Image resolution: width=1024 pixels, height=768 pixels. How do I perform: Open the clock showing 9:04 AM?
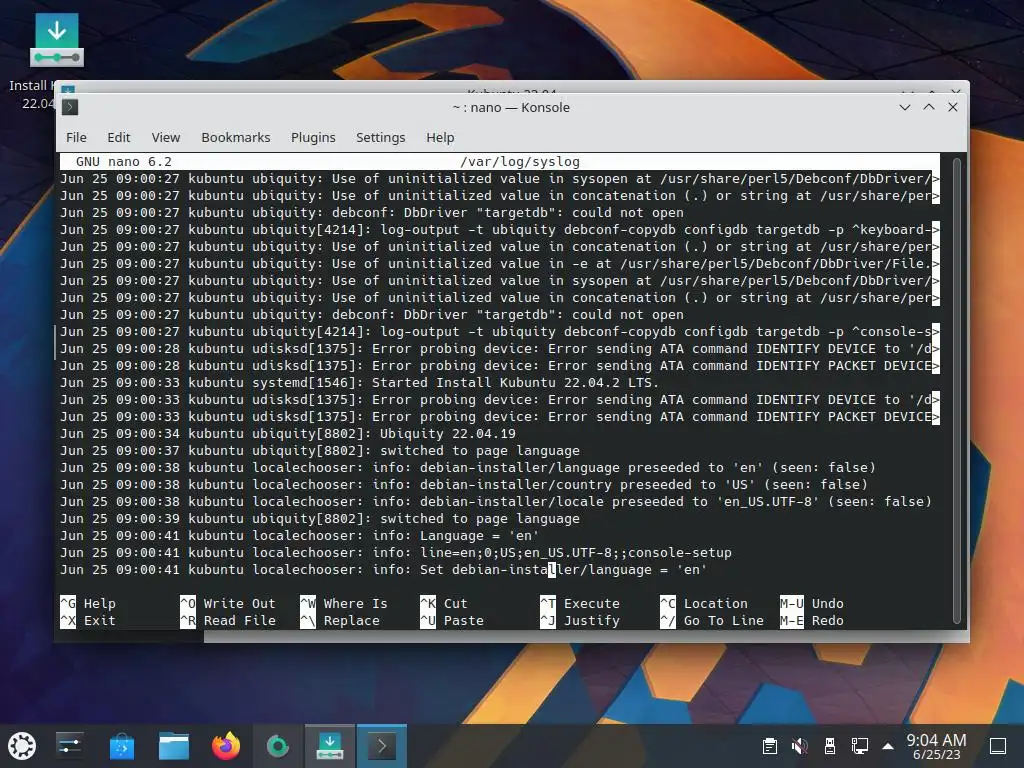pos(936,746)
